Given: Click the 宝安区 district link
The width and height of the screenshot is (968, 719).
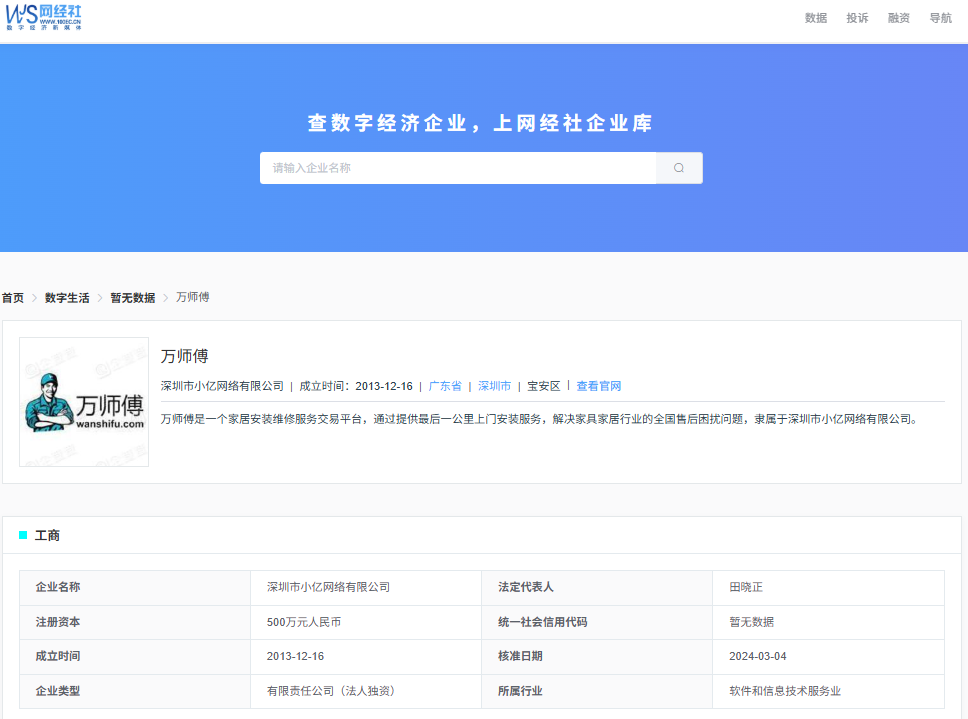Looking at the screenshot, I should pos(544,385).
